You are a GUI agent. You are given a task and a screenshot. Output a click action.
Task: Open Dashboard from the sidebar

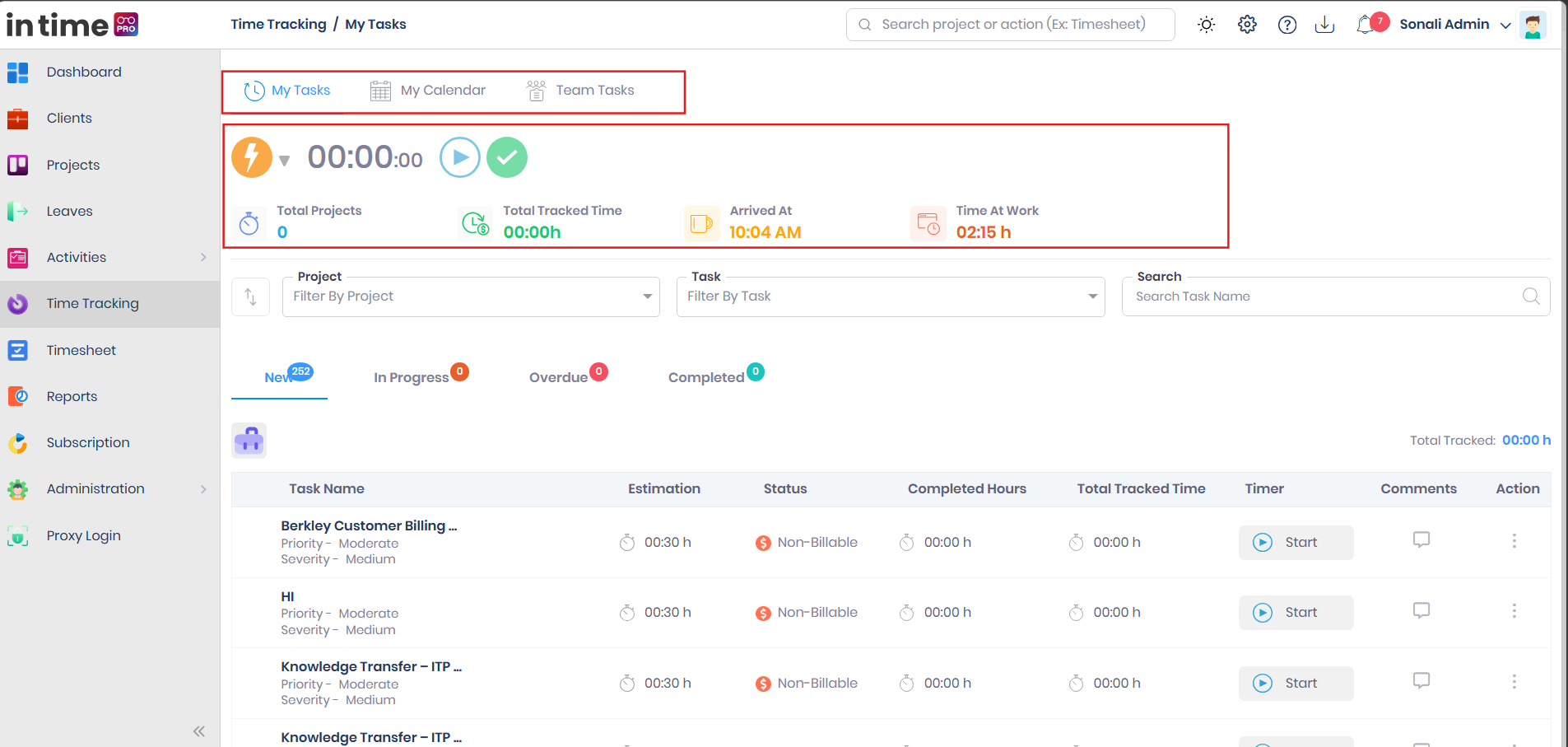84,72
